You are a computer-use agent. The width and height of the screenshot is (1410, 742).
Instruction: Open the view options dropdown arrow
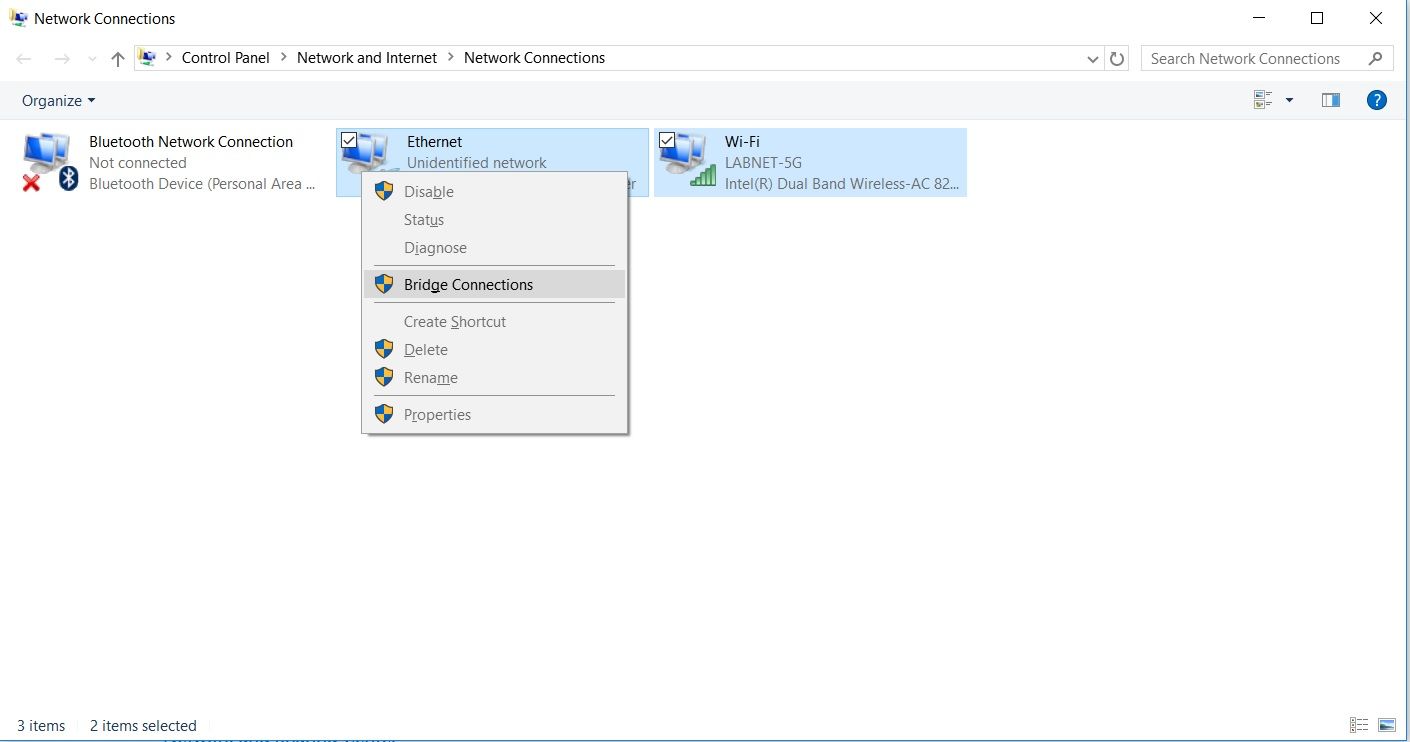point(1288,99)
